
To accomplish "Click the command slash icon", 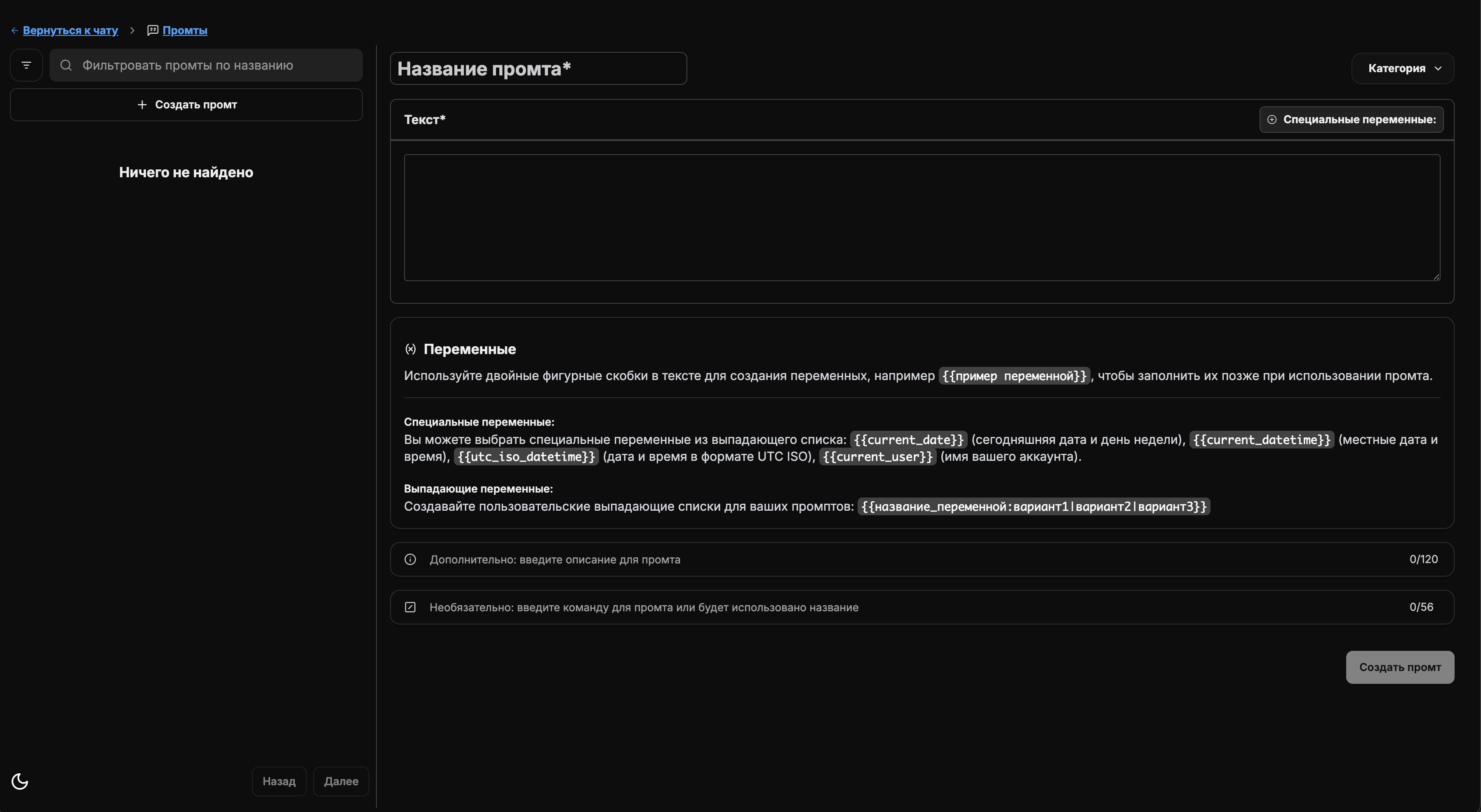I will coord(410,607).
